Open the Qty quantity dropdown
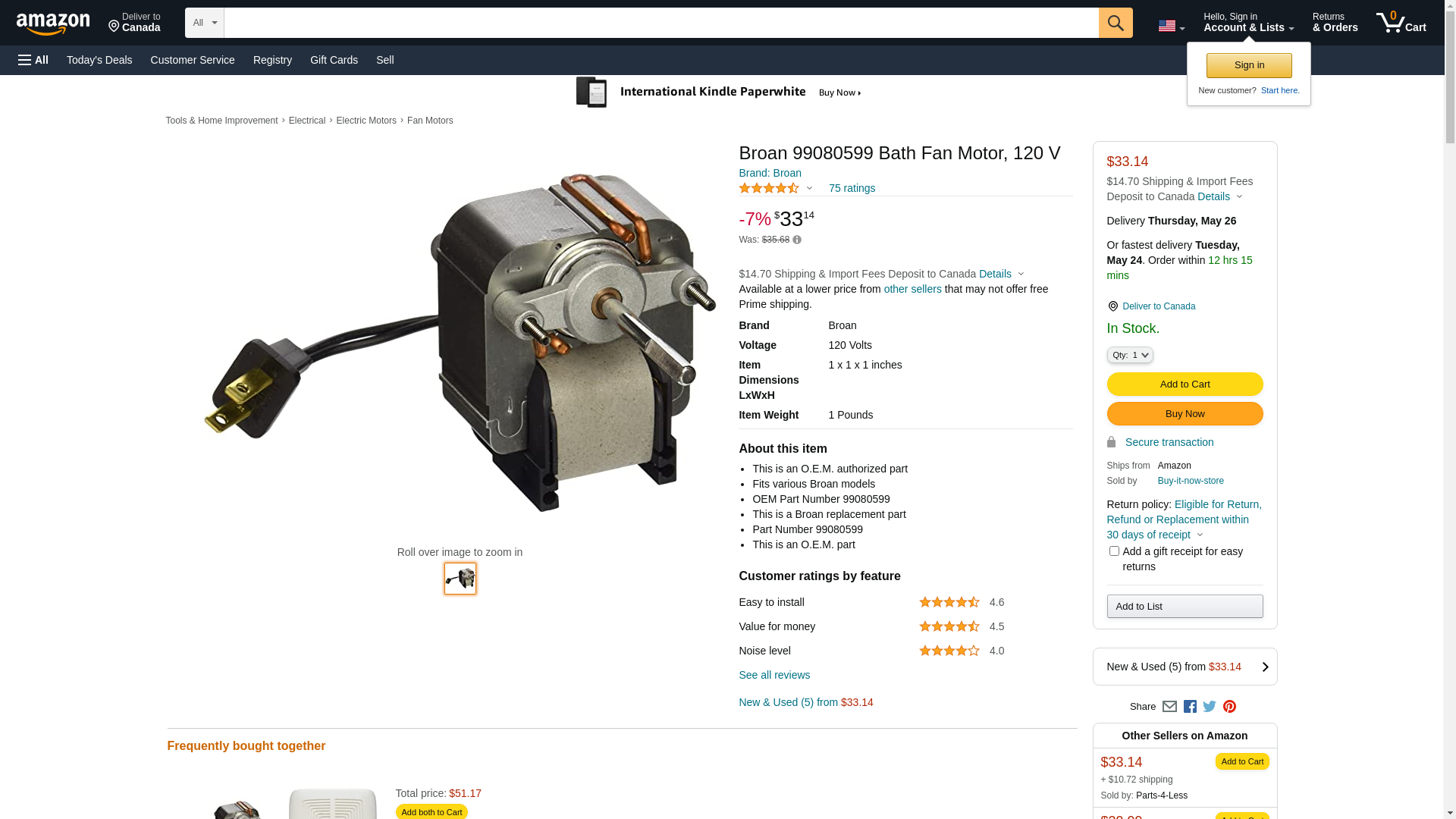 [1130, 355]
